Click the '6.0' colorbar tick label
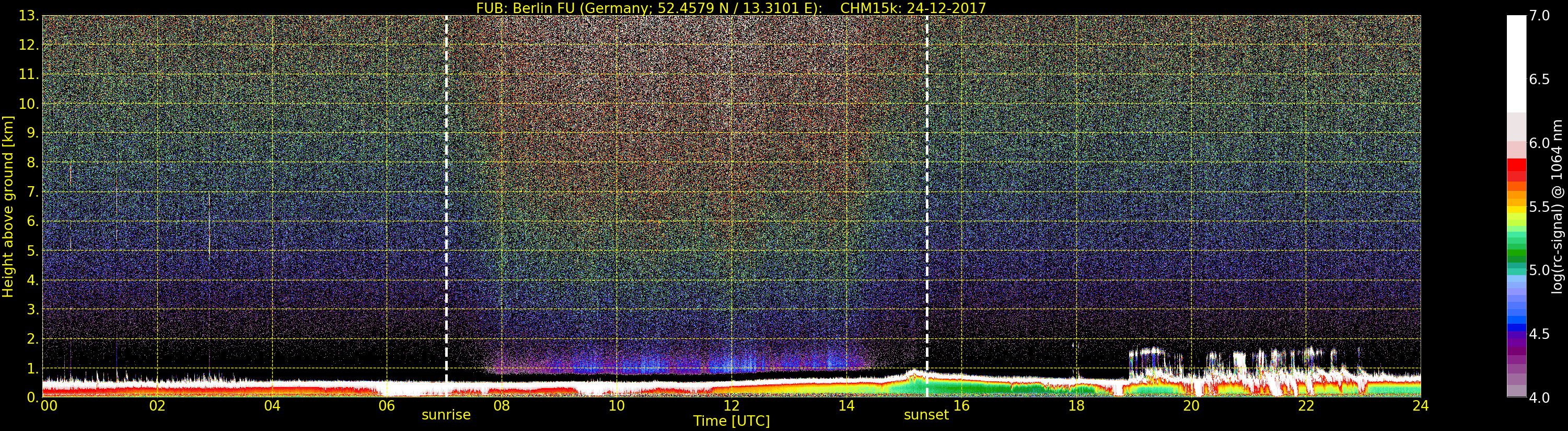1568x431 pixels. (1539, 143)
